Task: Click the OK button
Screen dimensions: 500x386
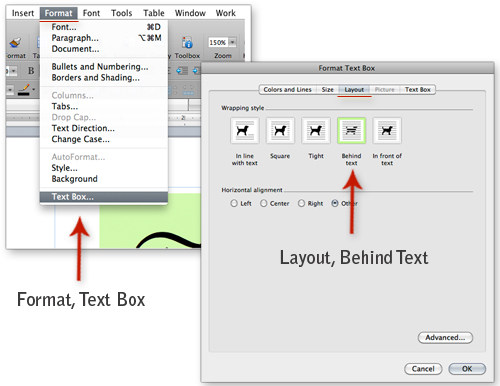Action: point(467,369)
